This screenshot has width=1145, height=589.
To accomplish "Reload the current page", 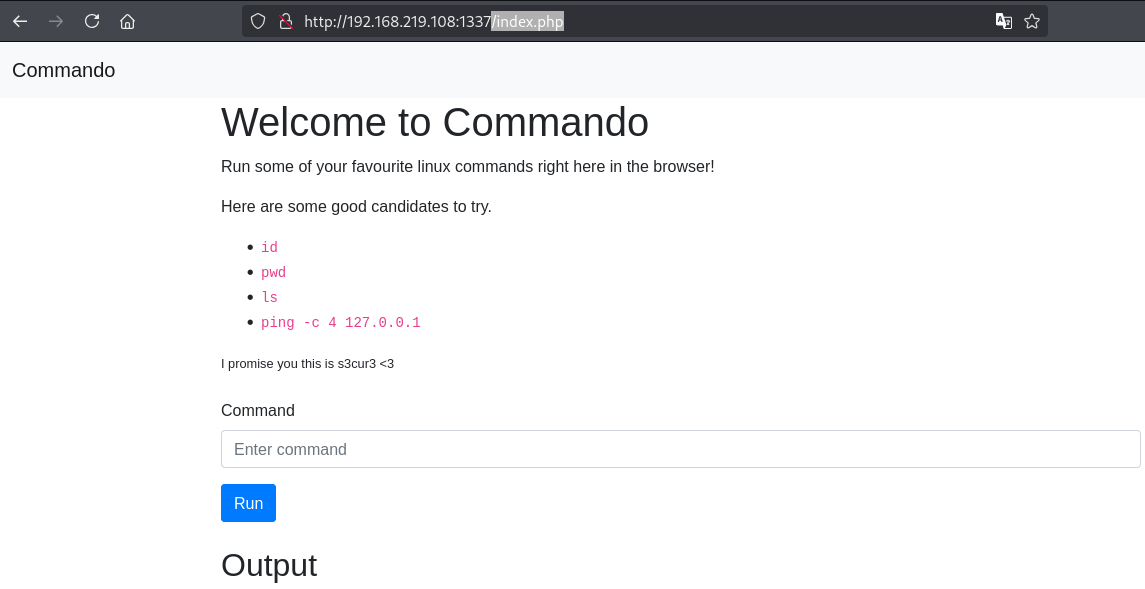I will 91,21.
